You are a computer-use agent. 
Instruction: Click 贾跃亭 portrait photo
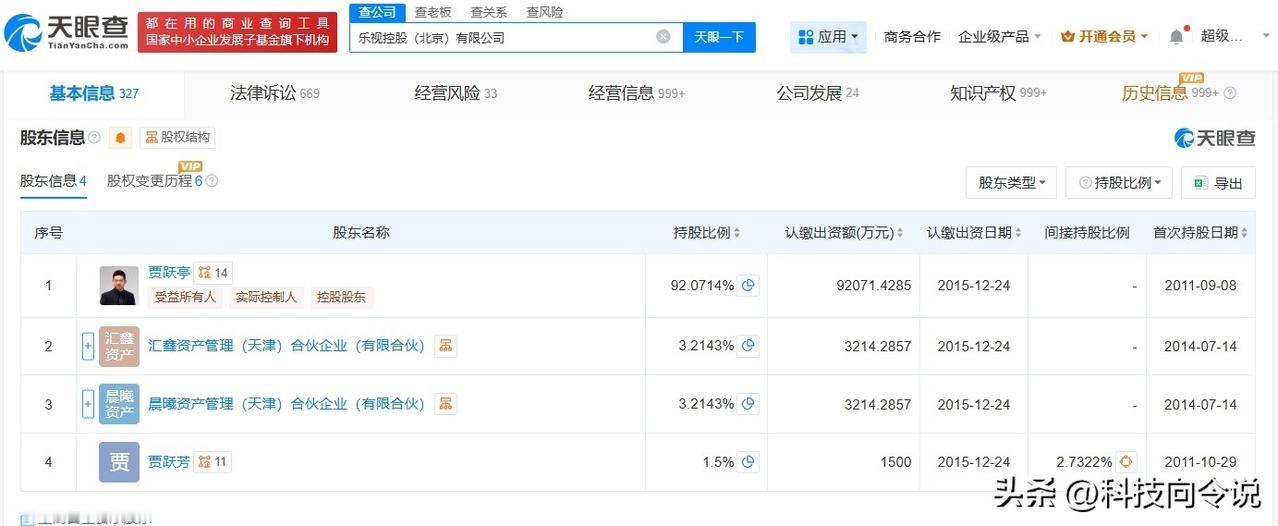pyautogui.click(x=119, y=285)
